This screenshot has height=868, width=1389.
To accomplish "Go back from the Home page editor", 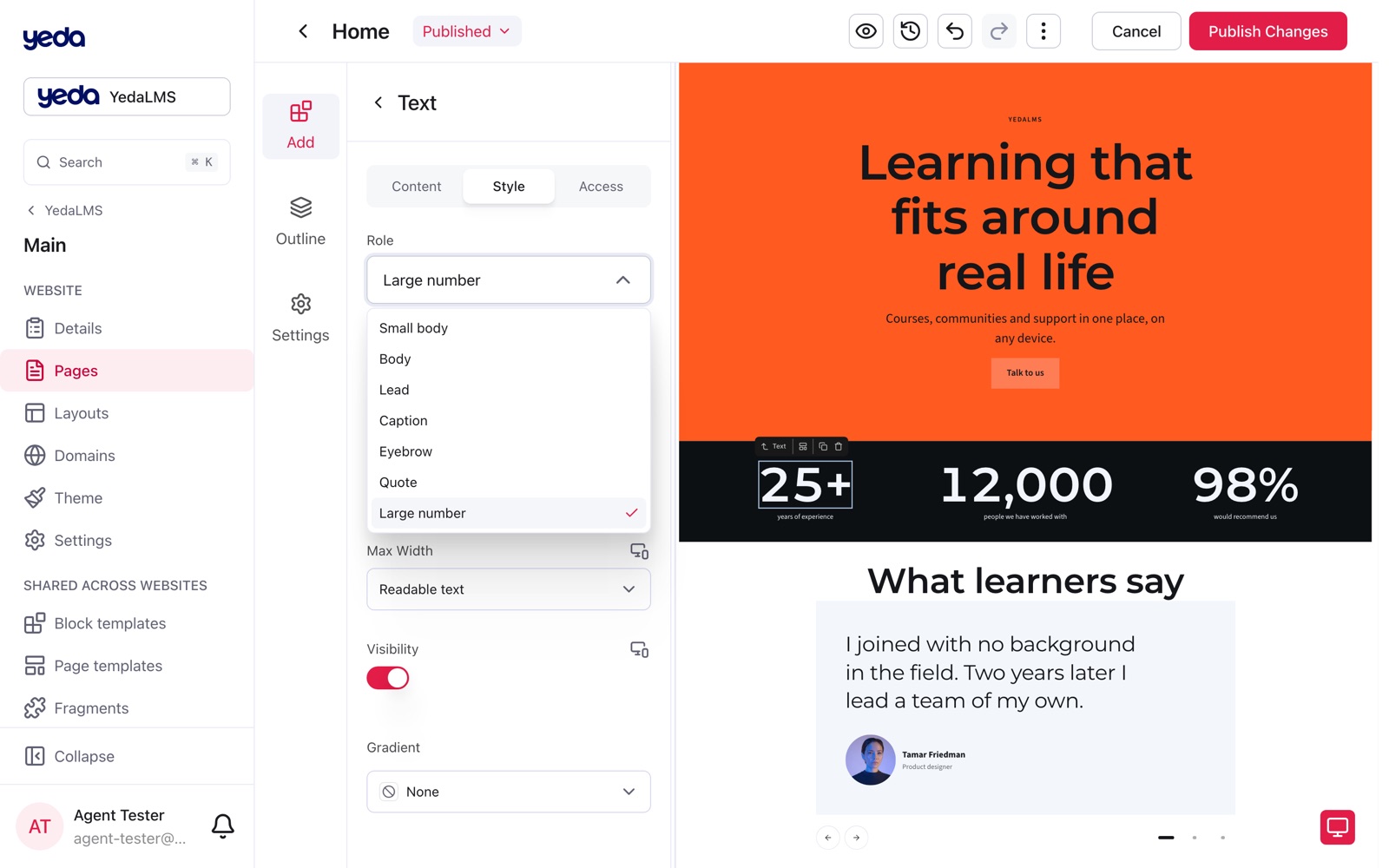I will (303, 31).
